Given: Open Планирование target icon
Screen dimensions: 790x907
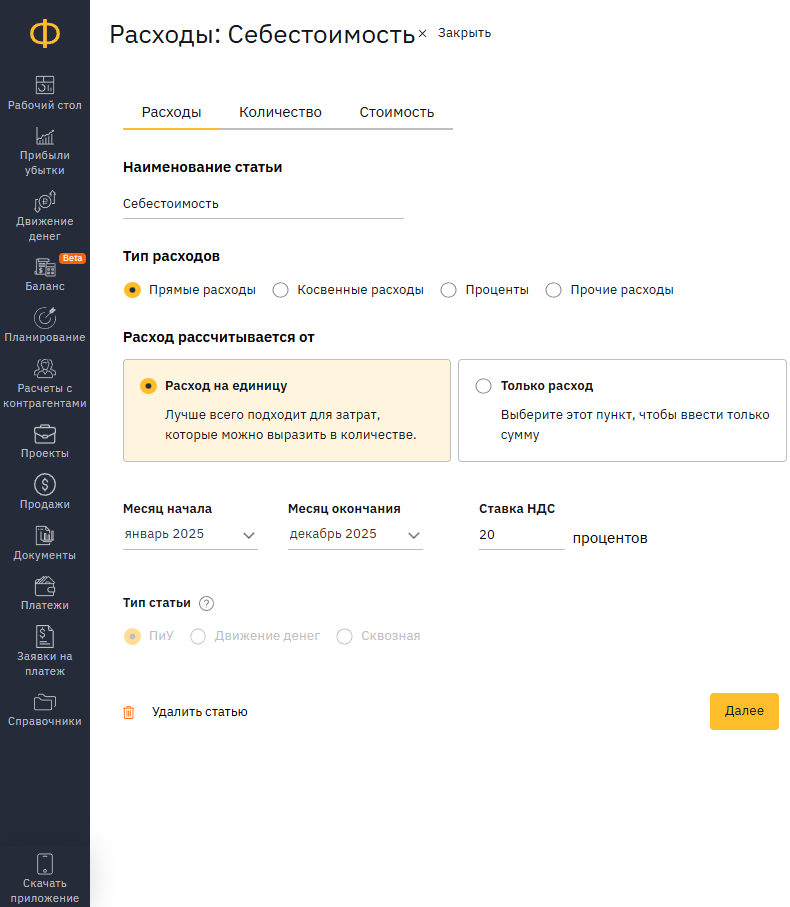Looking at the screenshot, I should pyautogui.click(x=45, y=318).
